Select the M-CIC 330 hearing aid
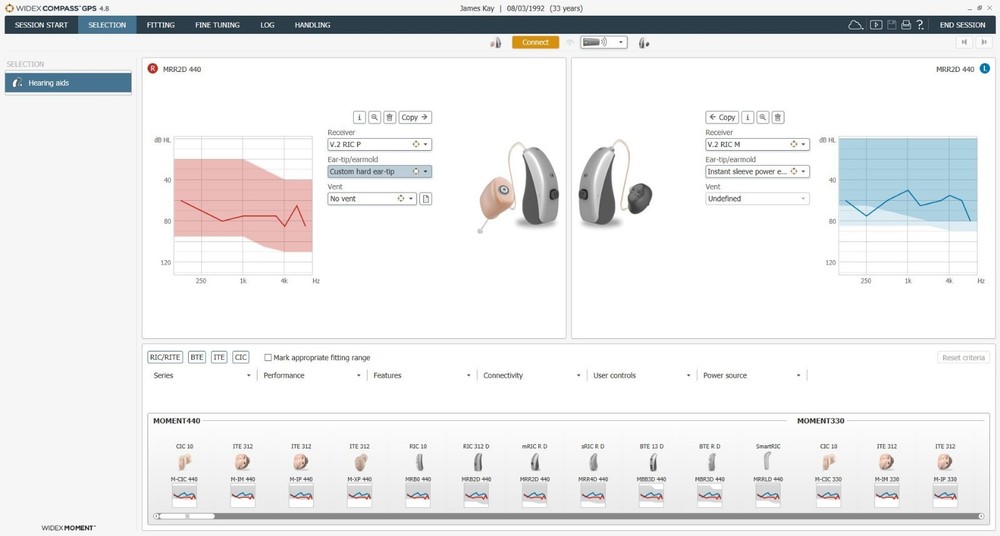The height and width of the screenshot is (536, 1000). [828, 475]
